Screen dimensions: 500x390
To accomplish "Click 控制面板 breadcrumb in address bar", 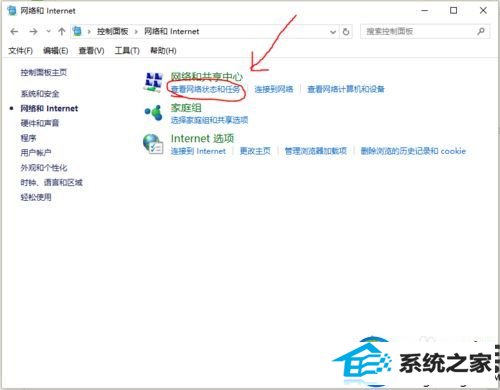I will [x=113, y=32].
